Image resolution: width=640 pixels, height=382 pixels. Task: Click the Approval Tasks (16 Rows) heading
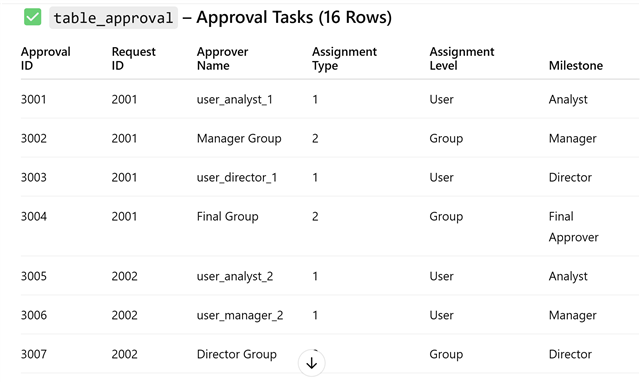coord(294,18)
